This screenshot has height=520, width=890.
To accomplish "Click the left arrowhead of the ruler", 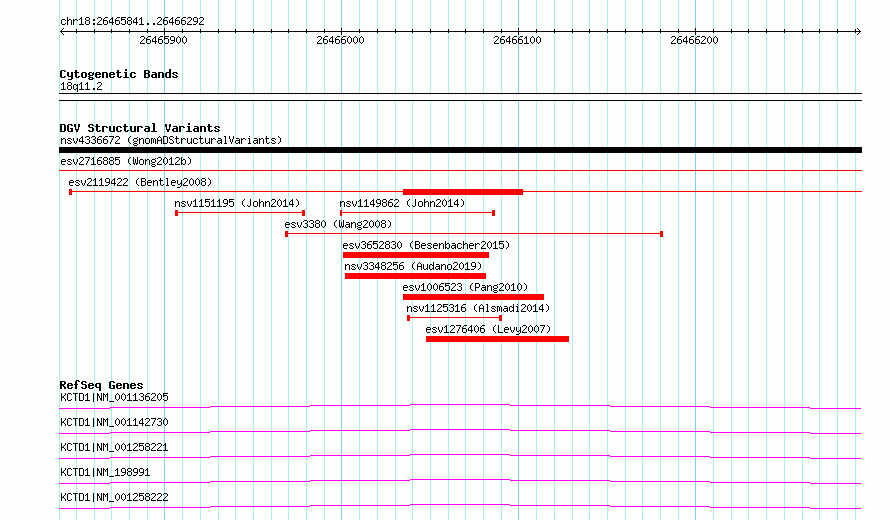I will tap(62, 32).
